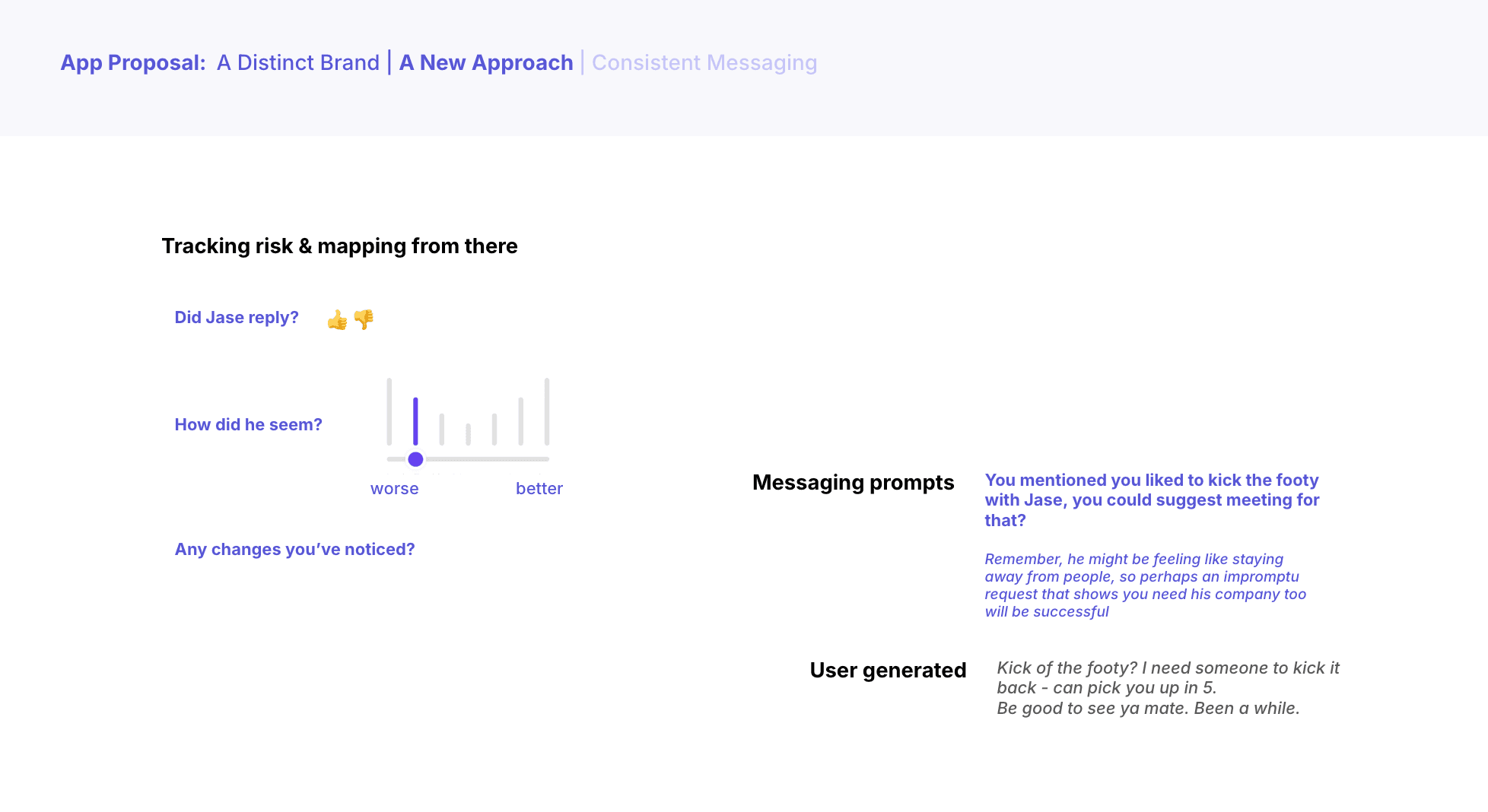Click the thumbs up emoji
Screen dimensions: 1488x812
[x=337, y=320]
